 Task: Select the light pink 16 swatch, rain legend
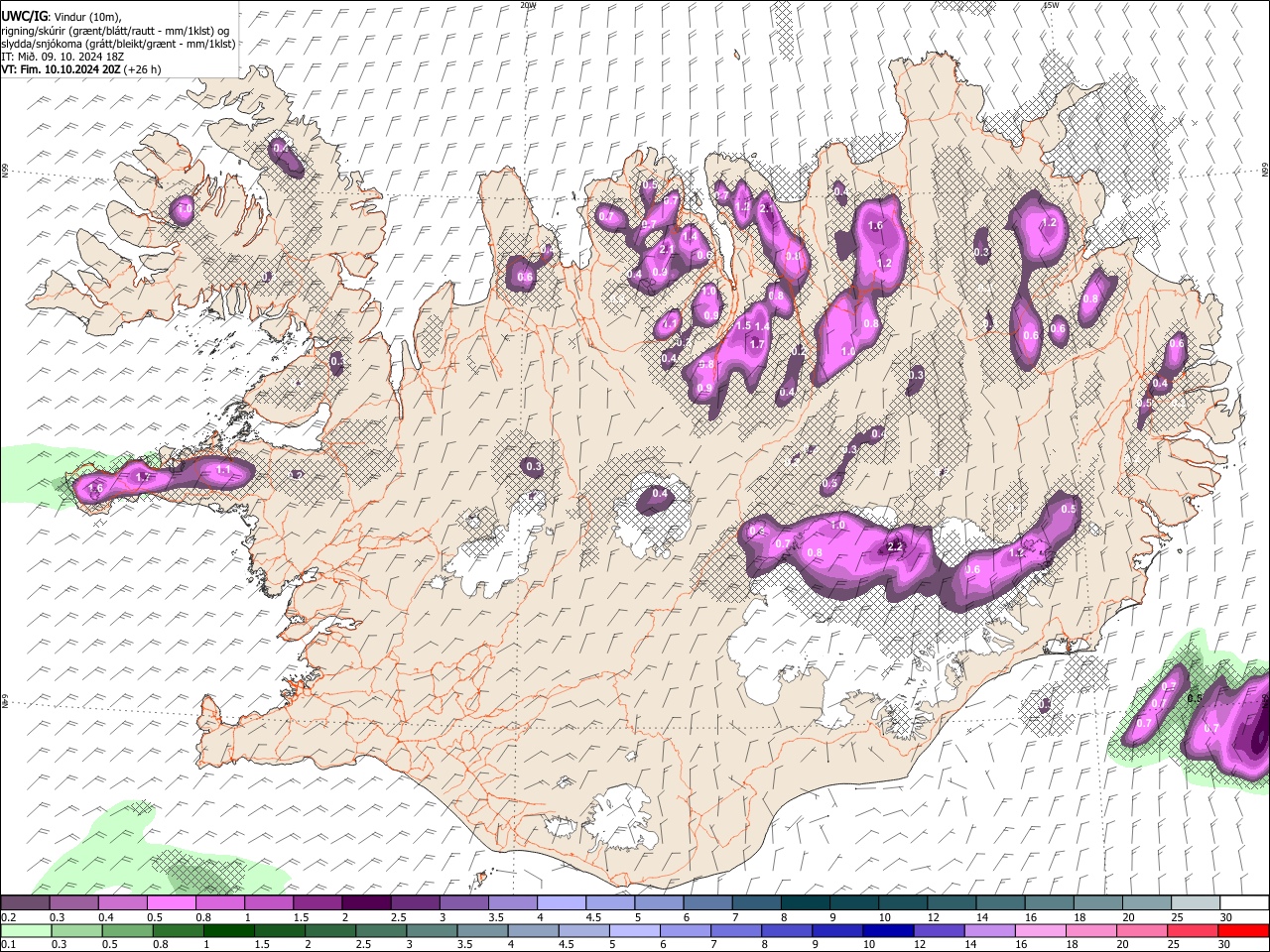[x=1040, y=930]
